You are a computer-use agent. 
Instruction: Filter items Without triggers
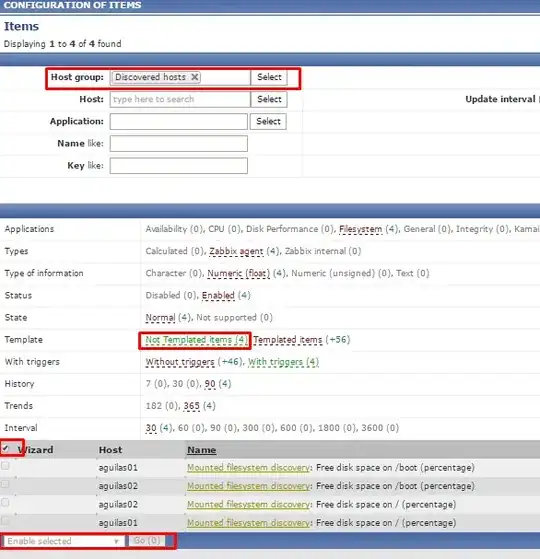coord(180,362)
